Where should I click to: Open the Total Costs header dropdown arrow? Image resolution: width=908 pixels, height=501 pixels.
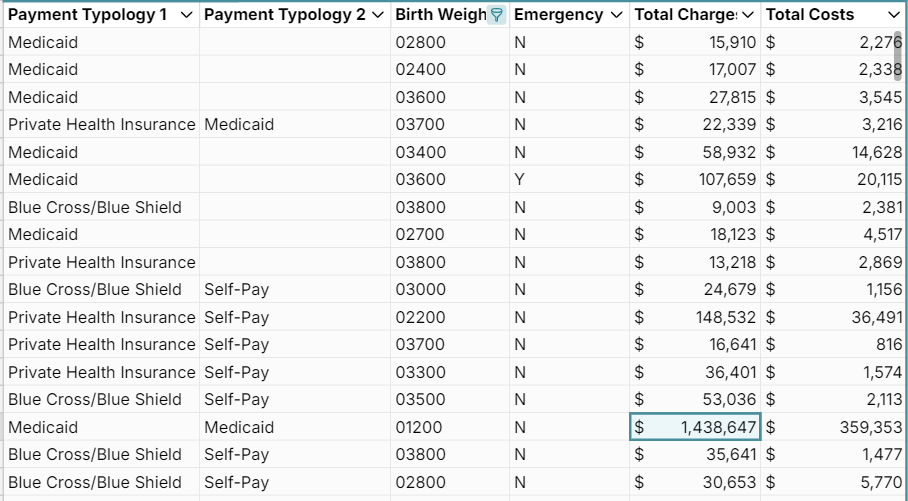pyautogui.click(x=893, y=15)
